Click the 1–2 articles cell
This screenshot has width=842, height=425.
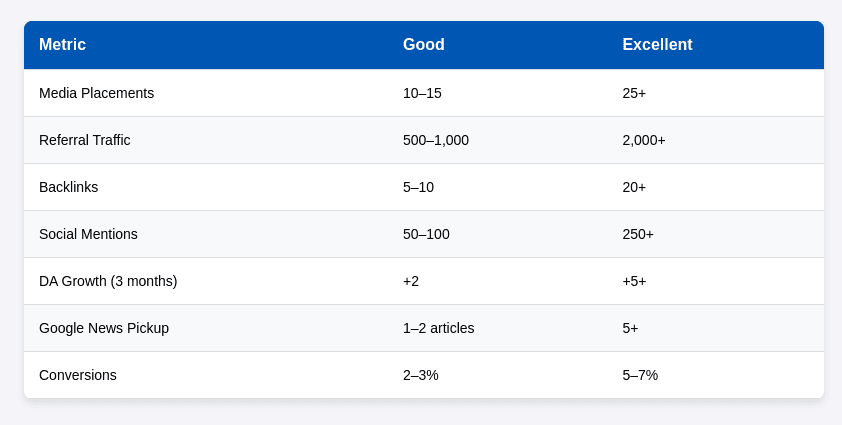[x=438, y=328]
